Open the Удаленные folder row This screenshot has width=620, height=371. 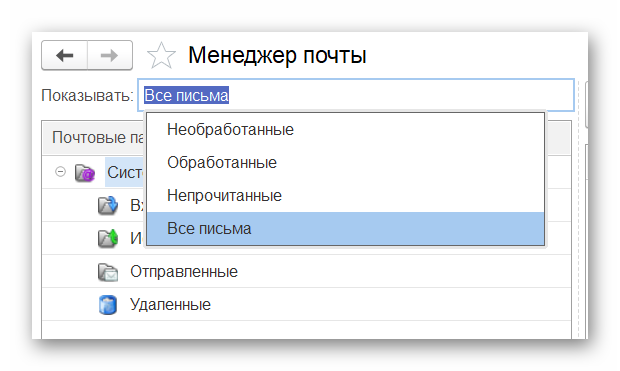306,304
